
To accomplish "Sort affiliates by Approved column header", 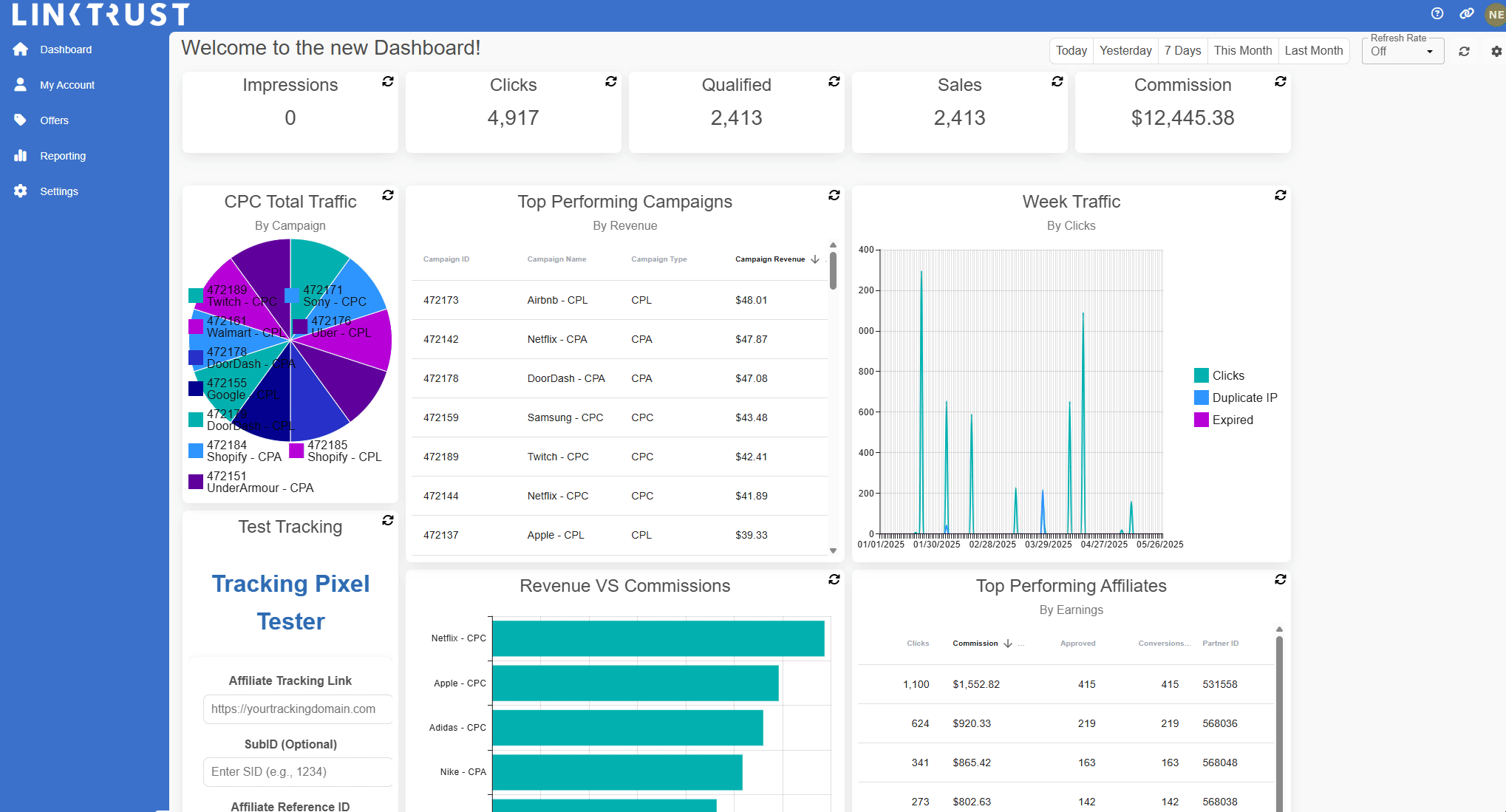I will (1077, 644).
